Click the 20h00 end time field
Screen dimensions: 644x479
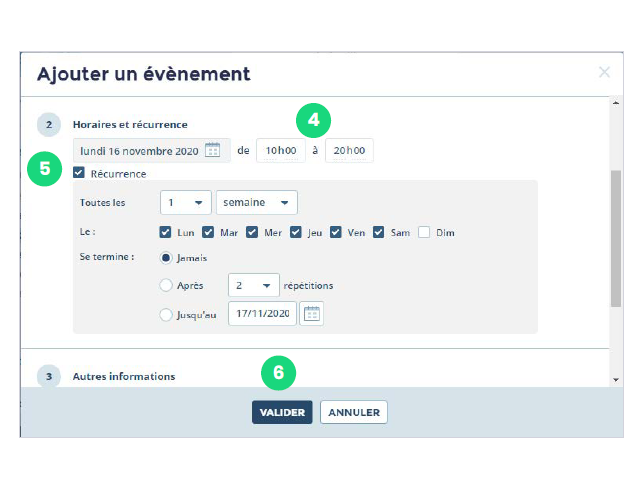[x=349, y=151]
